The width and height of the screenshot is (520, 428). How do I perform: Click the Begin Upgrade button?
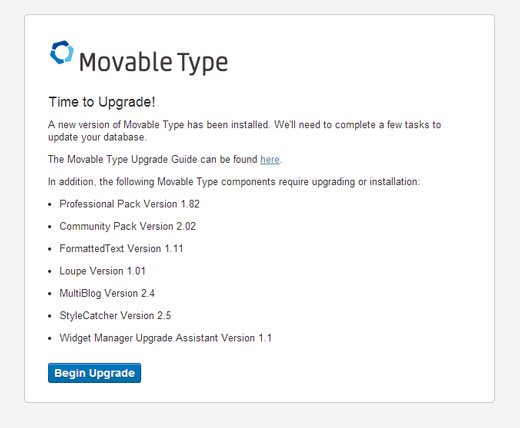pos(94,373)
